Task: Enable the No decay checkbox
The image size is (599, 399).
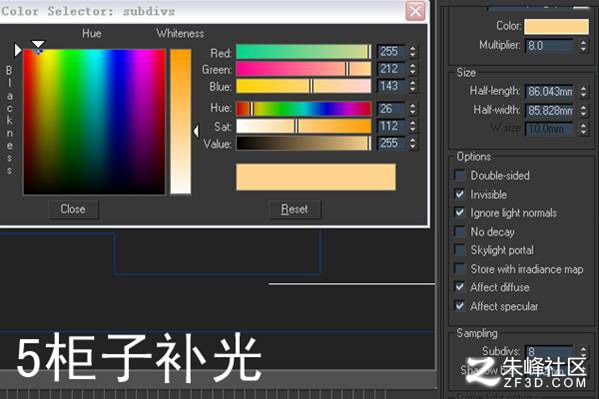Action: pyautogui.click(x=460, y=231)
